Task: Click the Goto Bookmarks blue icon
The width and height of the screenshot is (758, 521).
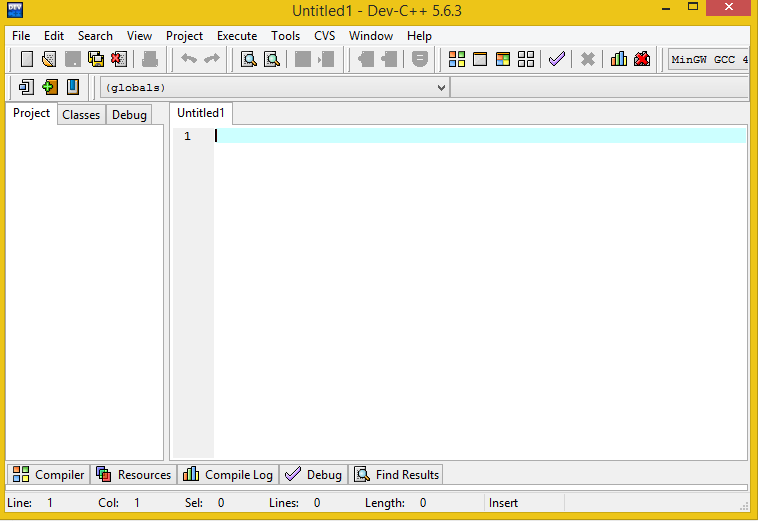Action: click(x=73, y=87)
